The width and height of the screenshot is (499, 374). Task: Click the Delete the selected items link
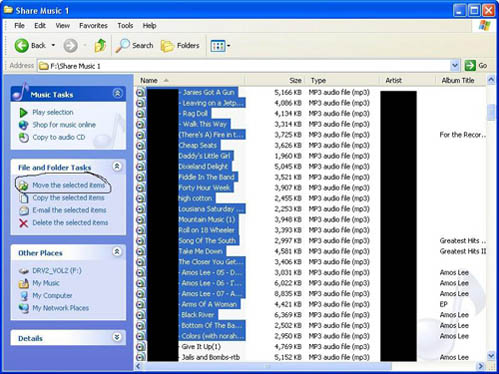(x=70, y=222)
